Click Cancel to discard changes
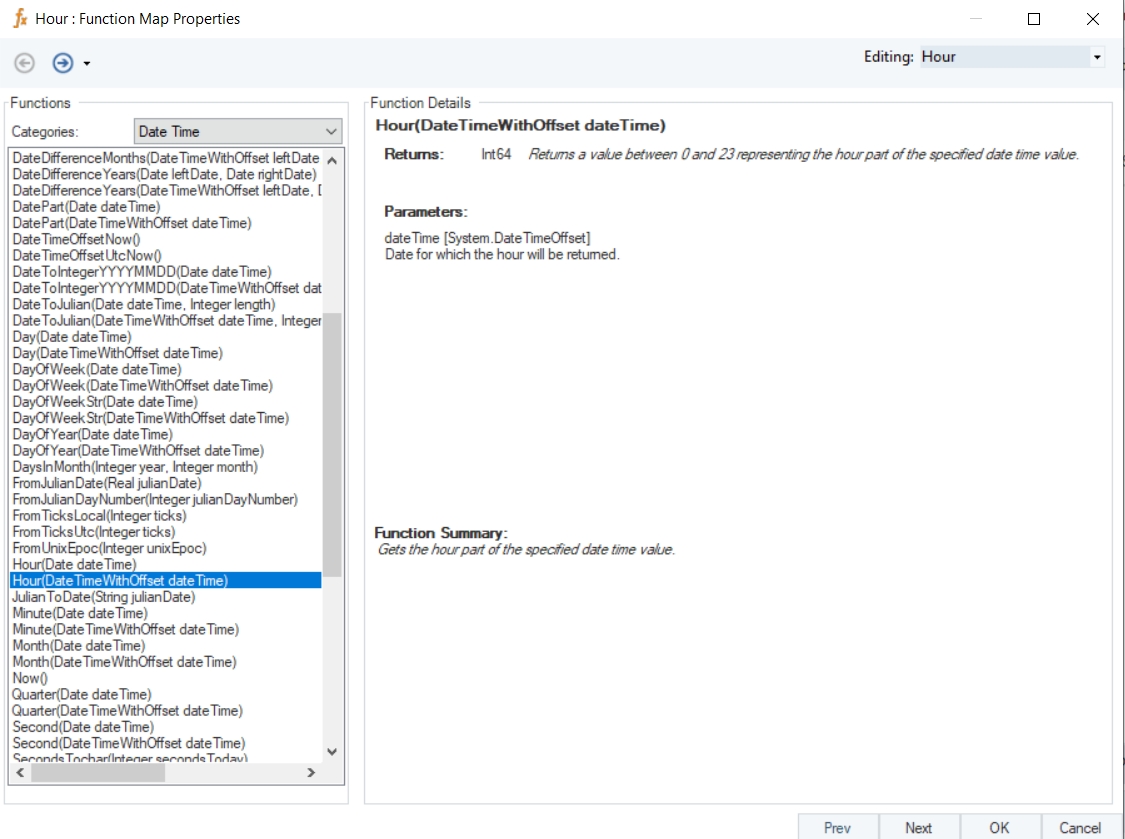1125x839 pixels. click(x=1080, y=827)
